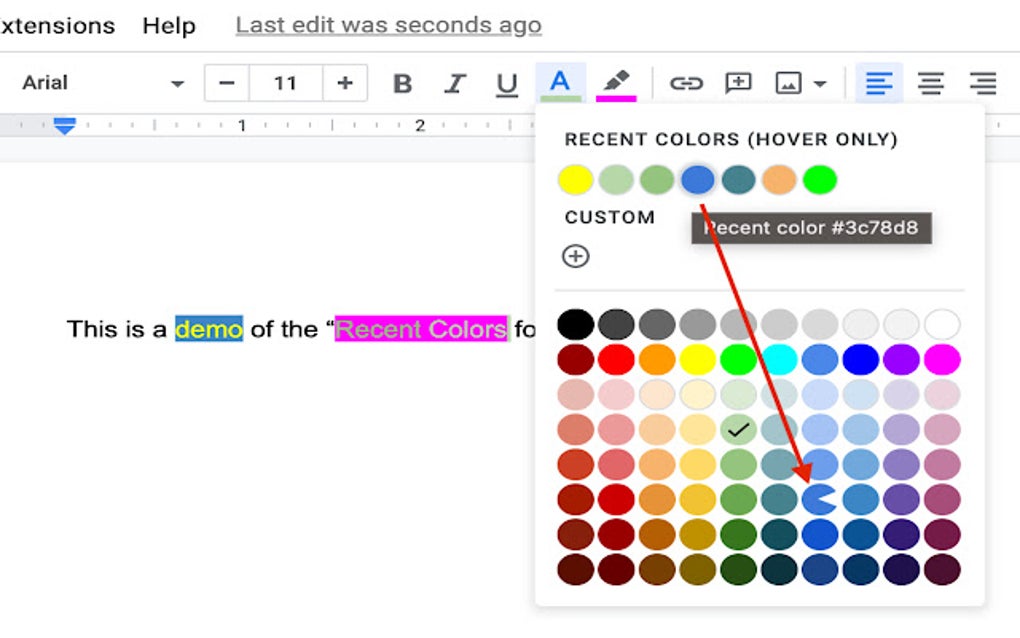Image resolution: width=1020 pixels, height=638 pixels.
Task: Increase font size with the plus button
Action: (x=345, y=83)
